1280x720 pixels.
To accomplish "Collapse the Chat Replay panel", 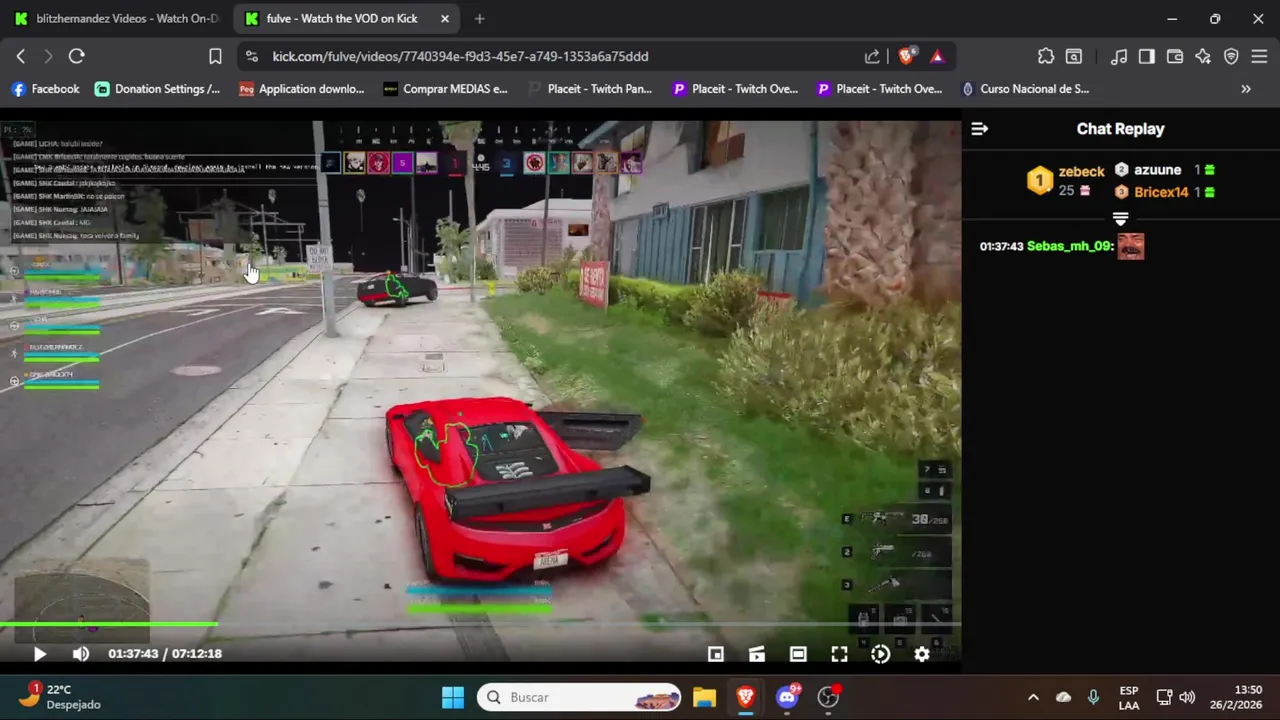I will [x=980, y=129].
